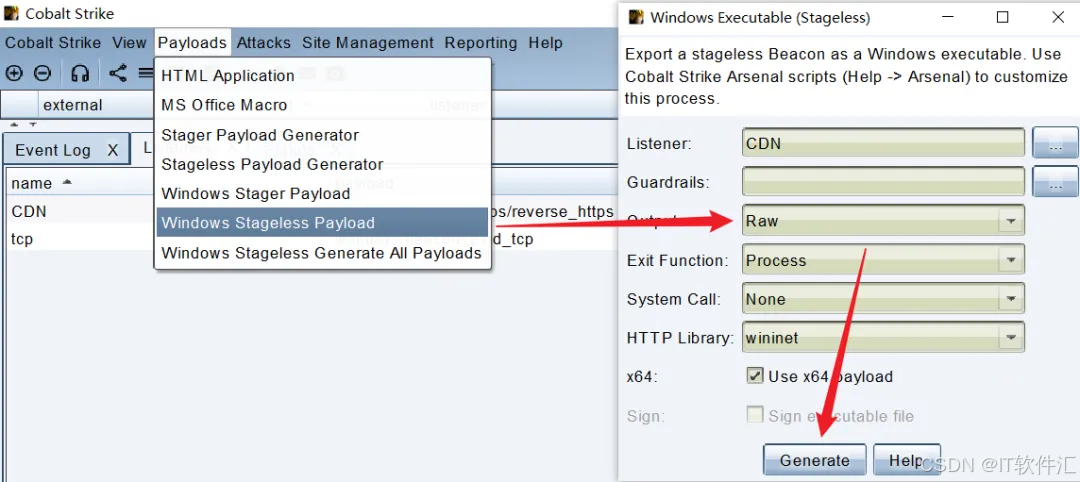Open the View menu
The height and width of the screenshot is (482, 1080).
(129, 43)
